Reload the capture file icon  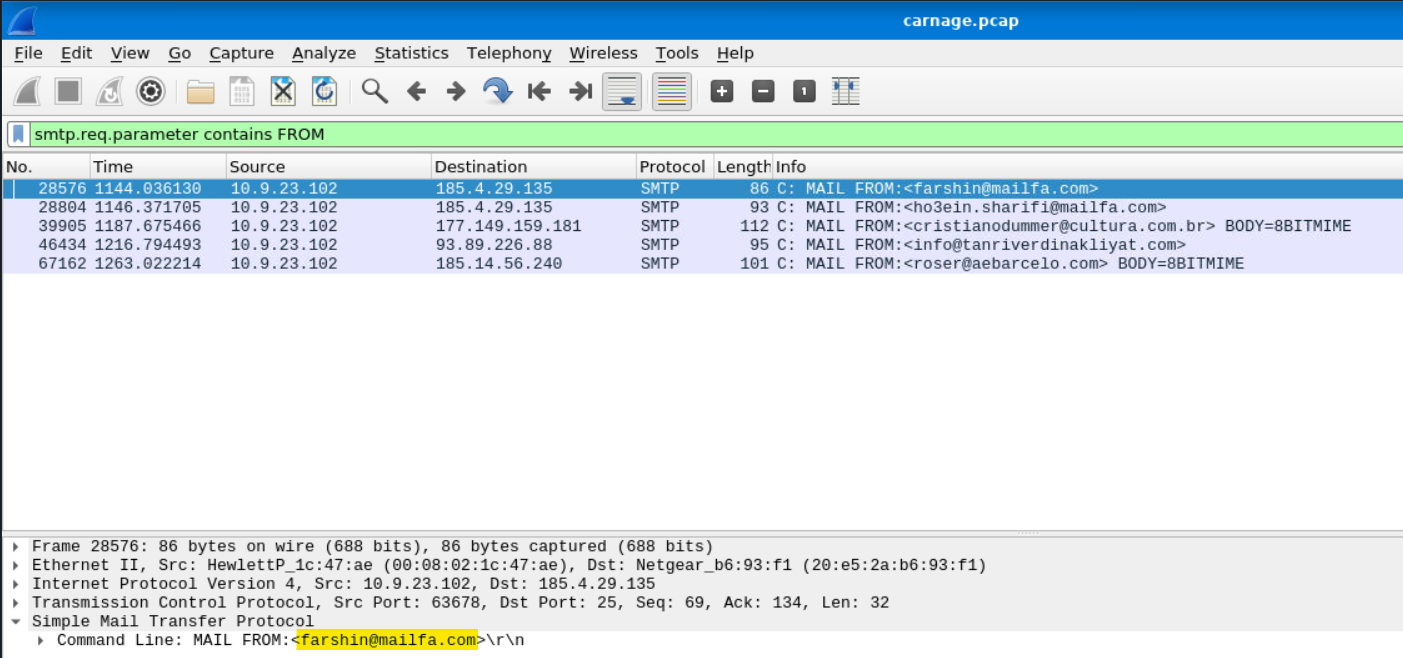(325, 92)
